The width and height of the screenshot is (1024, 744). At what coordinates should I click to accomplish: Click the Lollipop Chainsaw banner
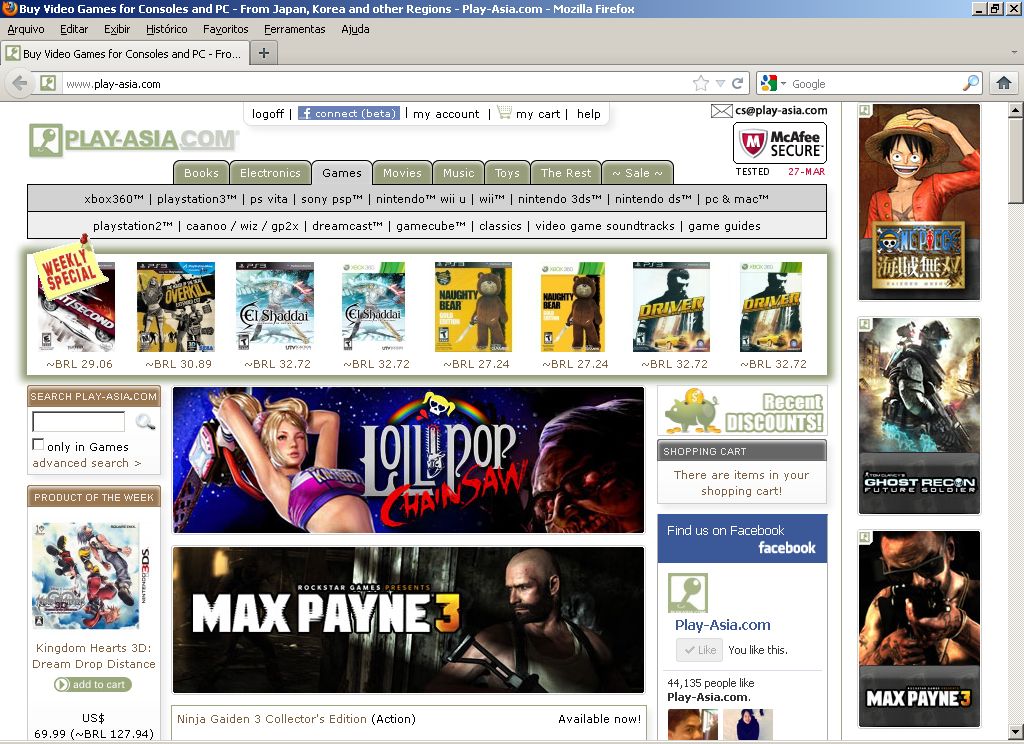click(408, 460)
